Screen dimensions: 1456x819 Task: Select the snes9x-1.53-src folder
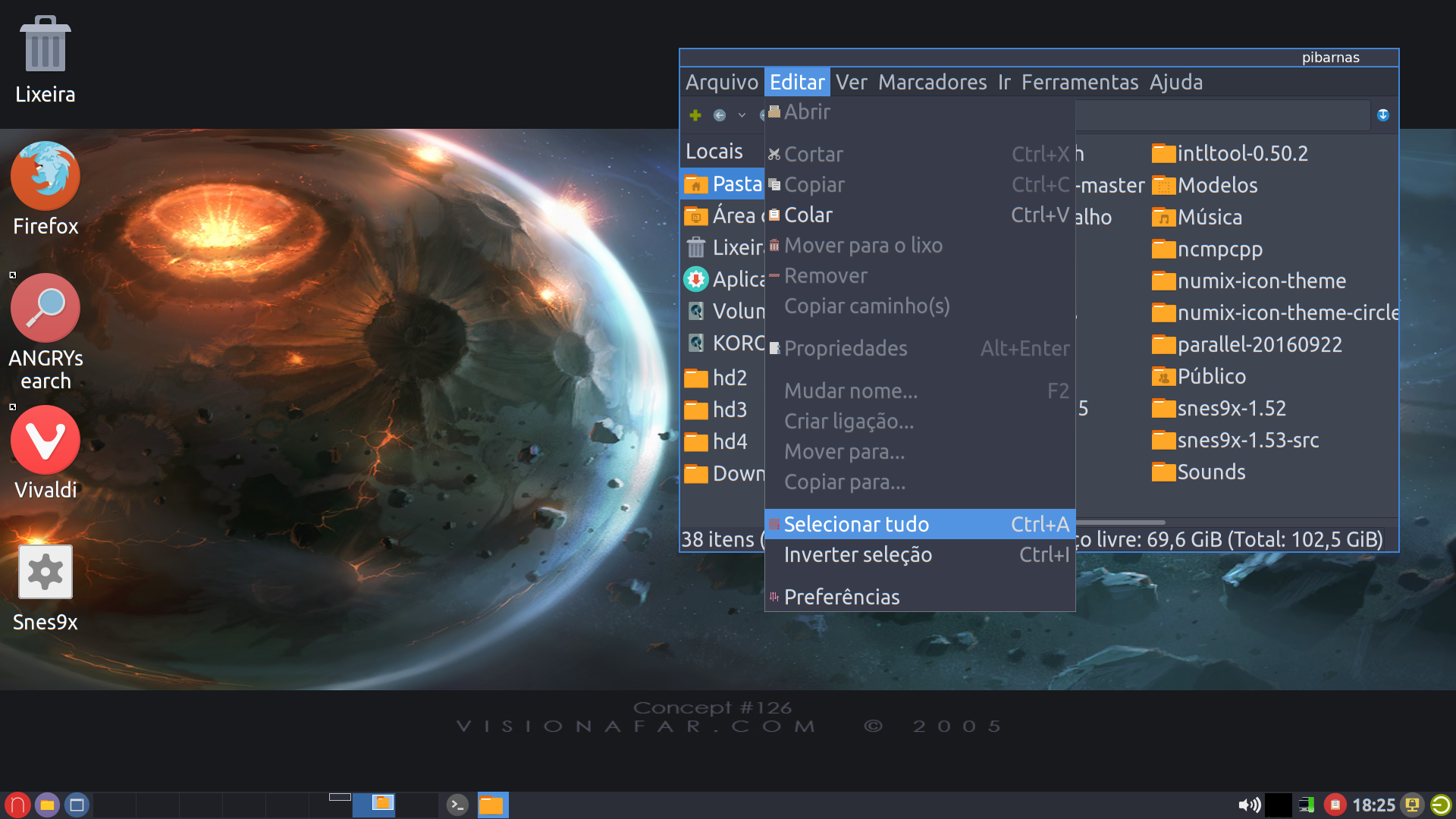[1235, 440]
